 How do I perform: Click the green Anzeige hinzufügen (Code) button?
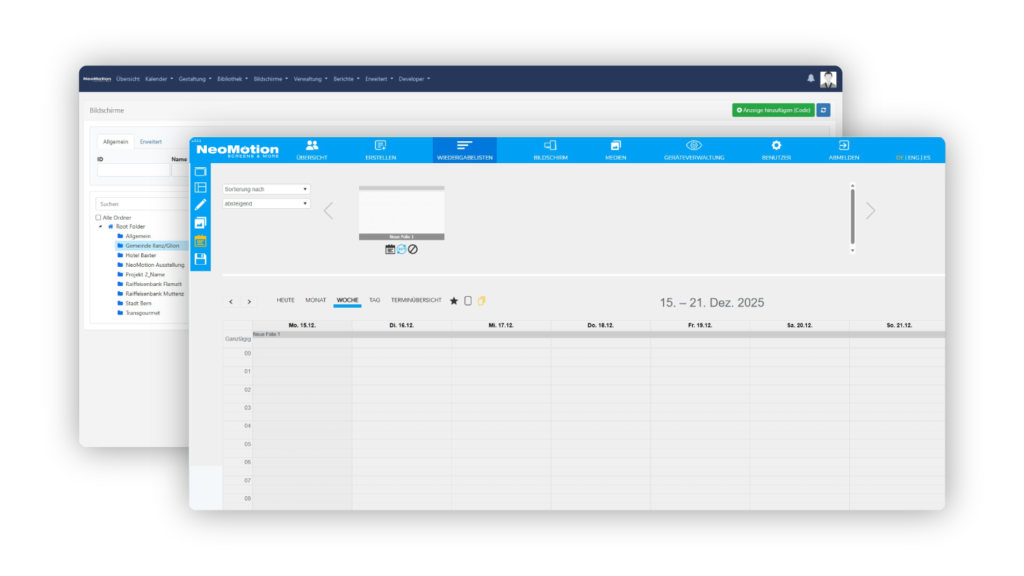(773, 110)
